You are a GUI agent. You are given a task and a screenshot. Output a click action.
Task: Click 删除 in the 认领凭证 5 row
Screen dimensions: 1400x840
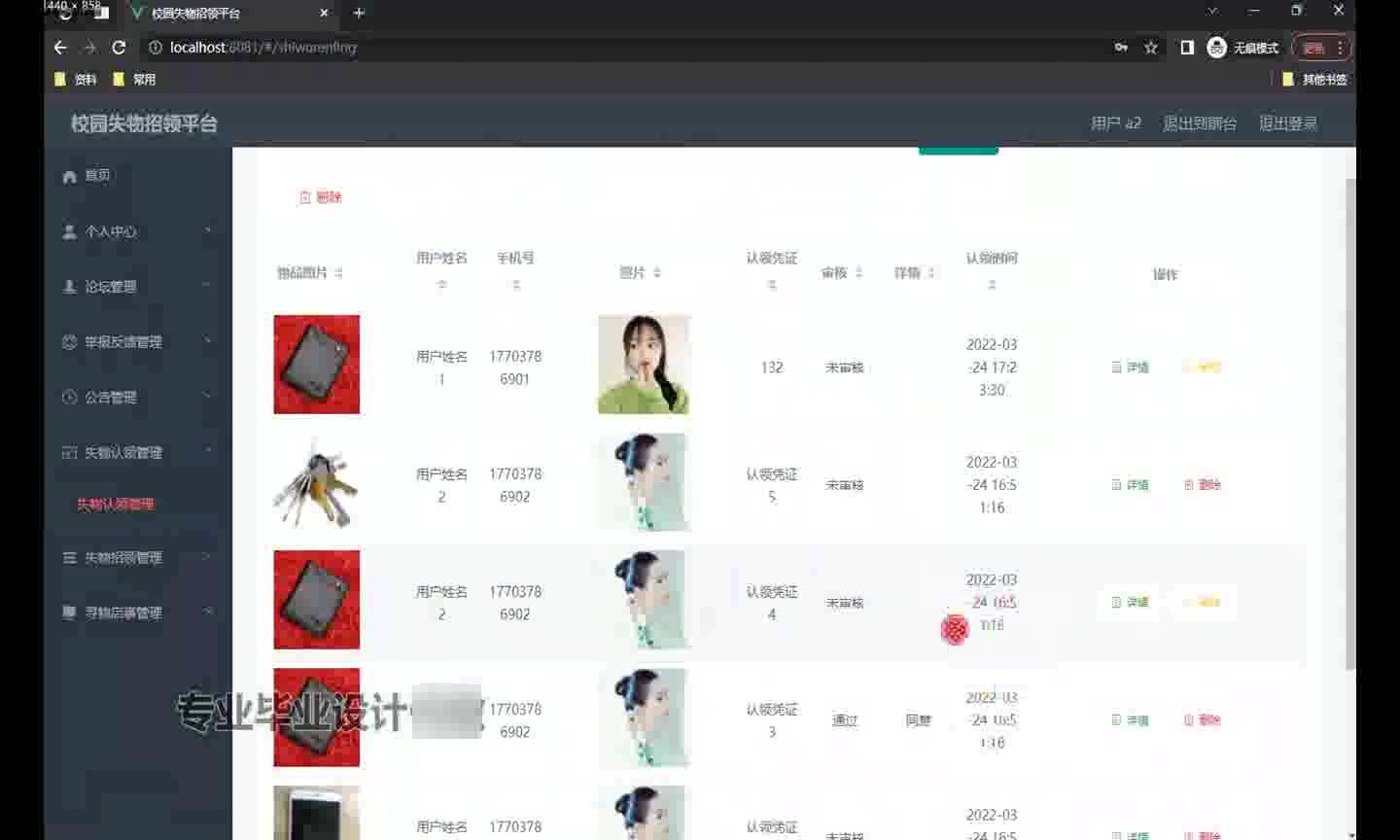pos(1203,485)
